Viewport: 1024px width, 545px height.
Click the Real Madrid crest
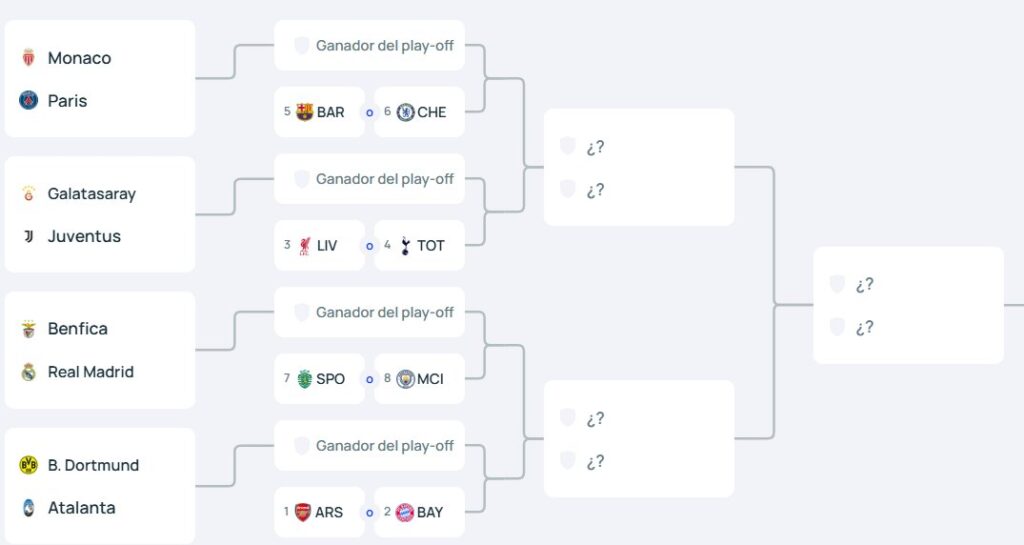pos(28,372)
